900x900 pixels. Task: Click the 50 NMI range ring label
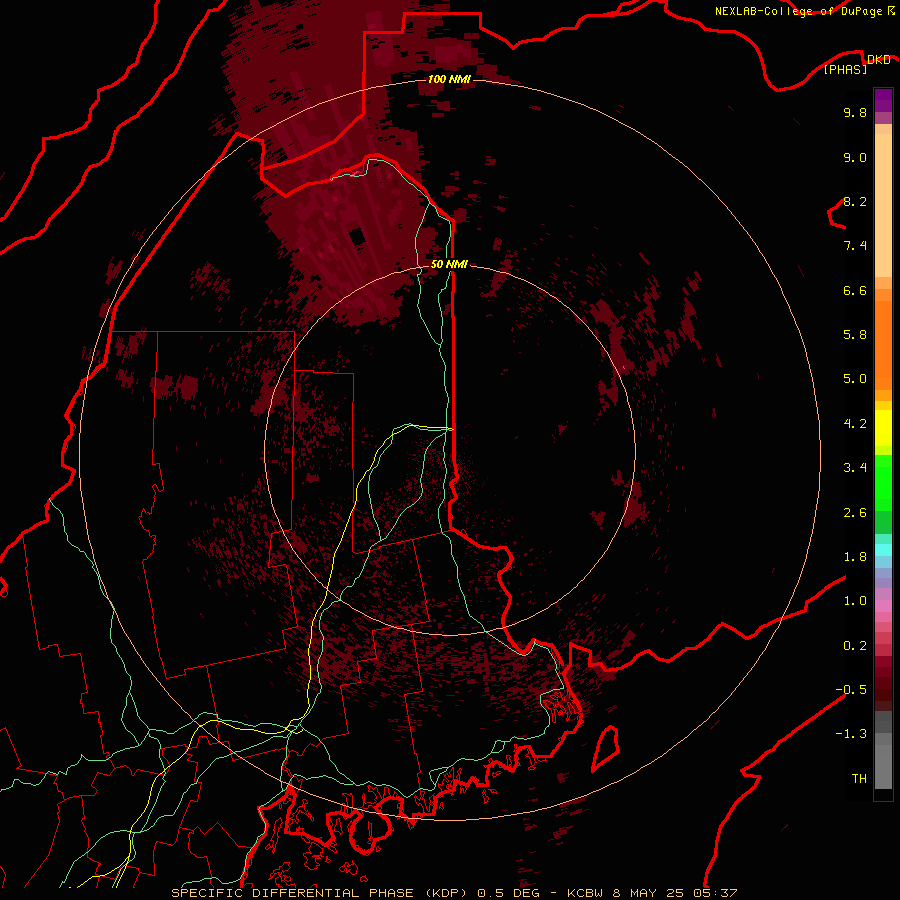point(449,264)
